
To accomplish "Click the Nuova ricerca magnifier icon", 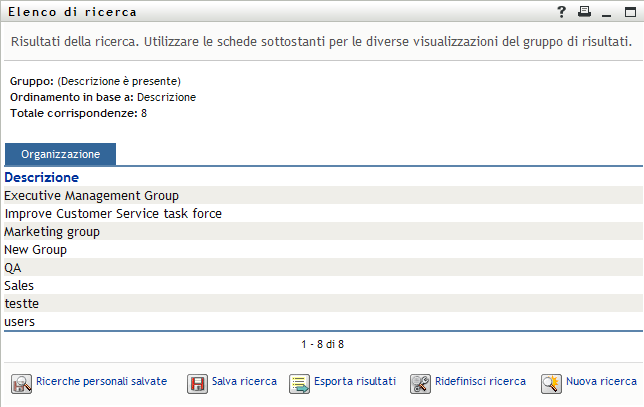I will [551, 383].
